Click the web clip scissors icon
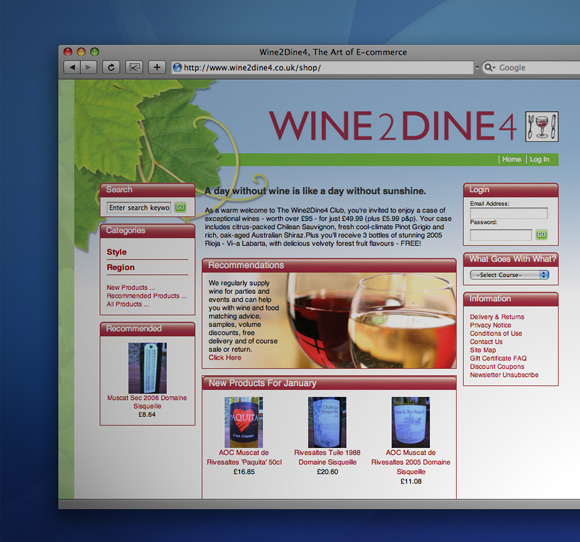Viewport: 580px width, 542px height. pos(134,67)
